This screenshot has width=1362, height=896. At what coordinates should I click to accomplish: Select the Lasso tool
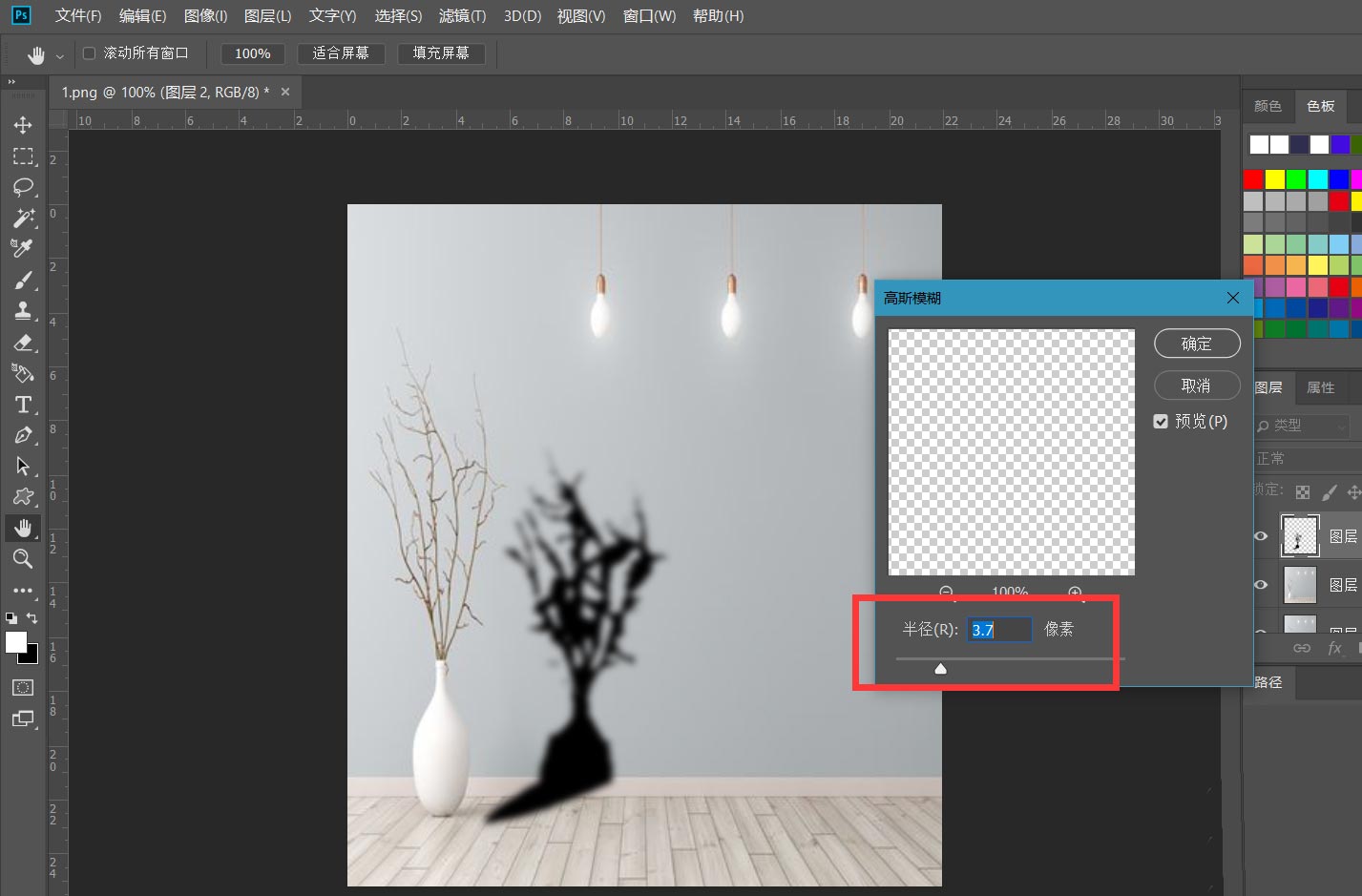pyautogui.click(x=23, y=187)
